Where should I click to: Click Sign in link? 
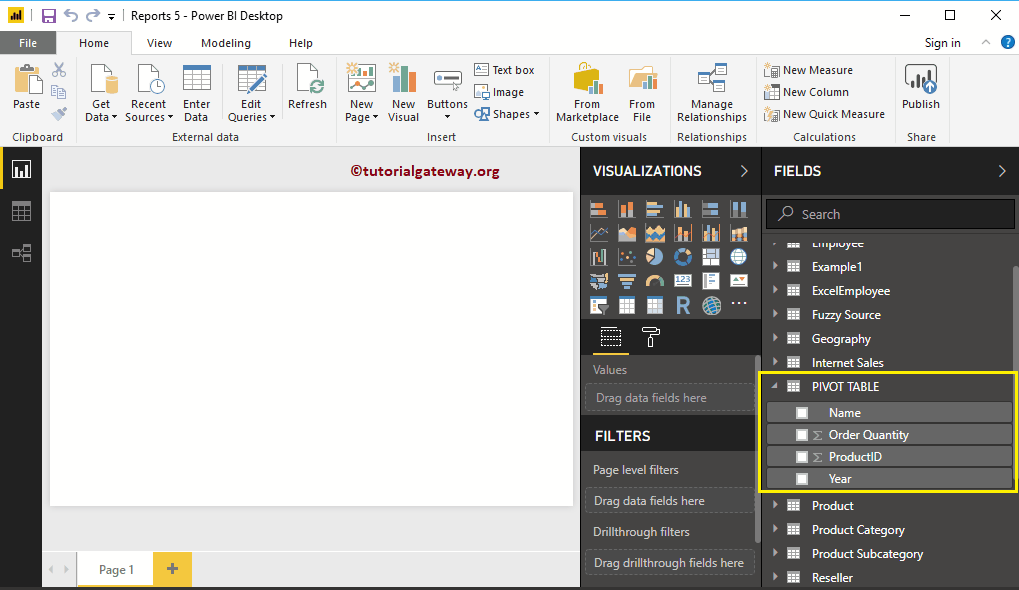[x=942, y=43]
